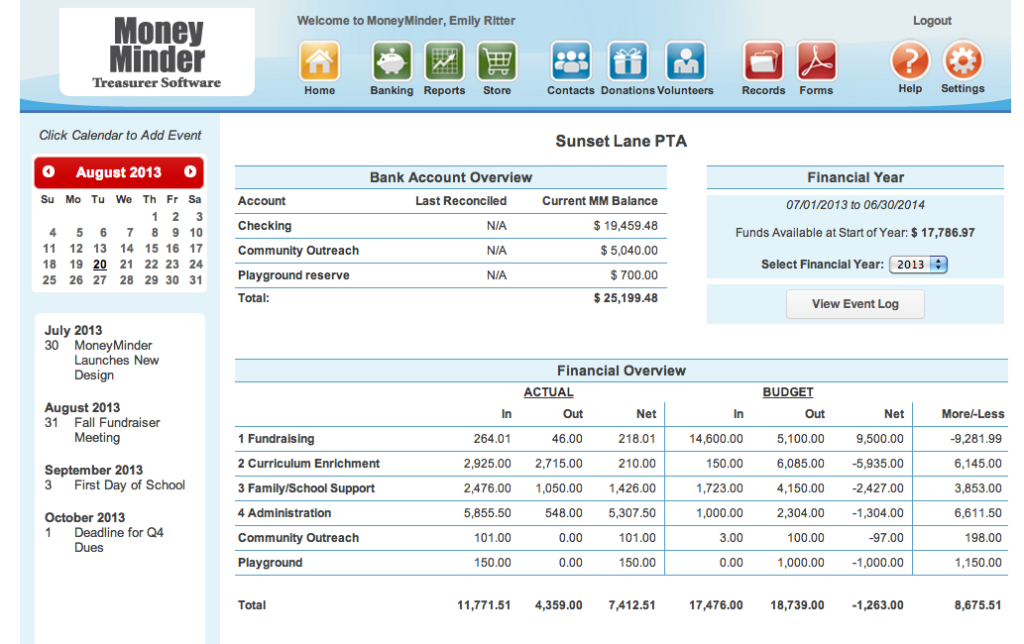Click the Checking account row name
1024x644 pixels.
[264, 226]
